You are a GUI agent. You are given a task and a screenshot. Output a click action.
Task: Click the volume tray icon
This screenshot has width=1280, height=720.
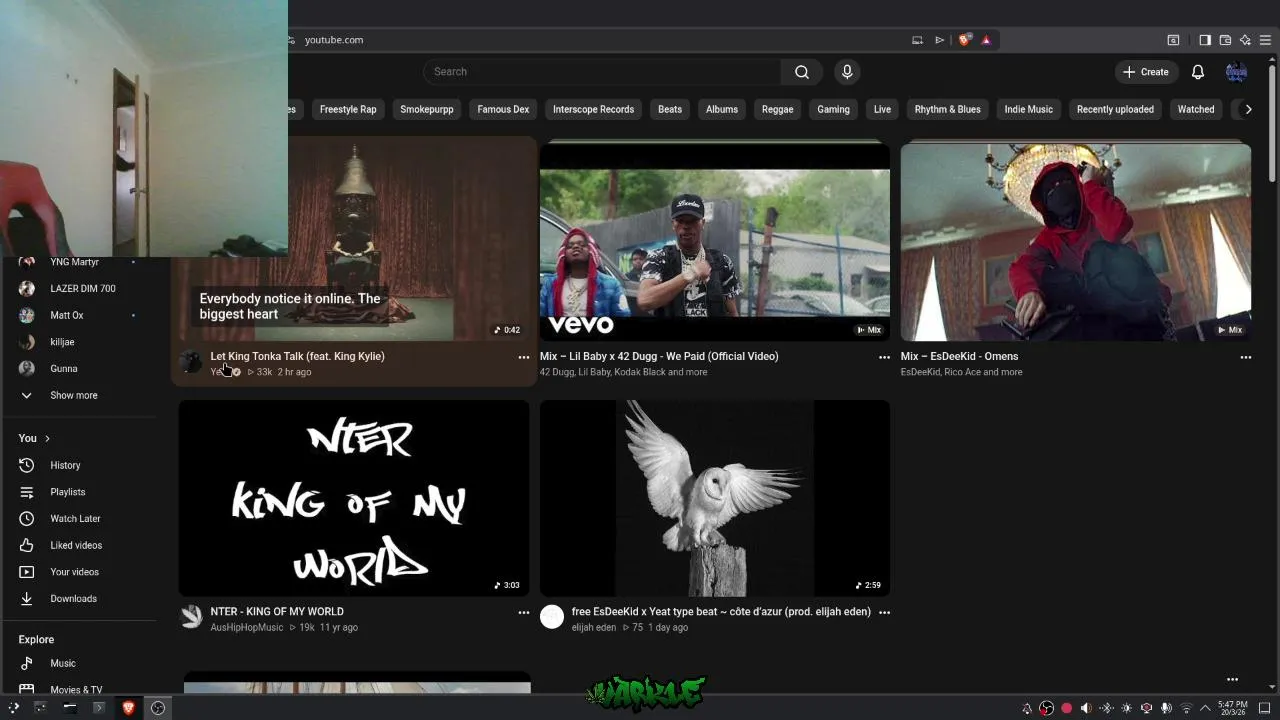click(1086, 708)
